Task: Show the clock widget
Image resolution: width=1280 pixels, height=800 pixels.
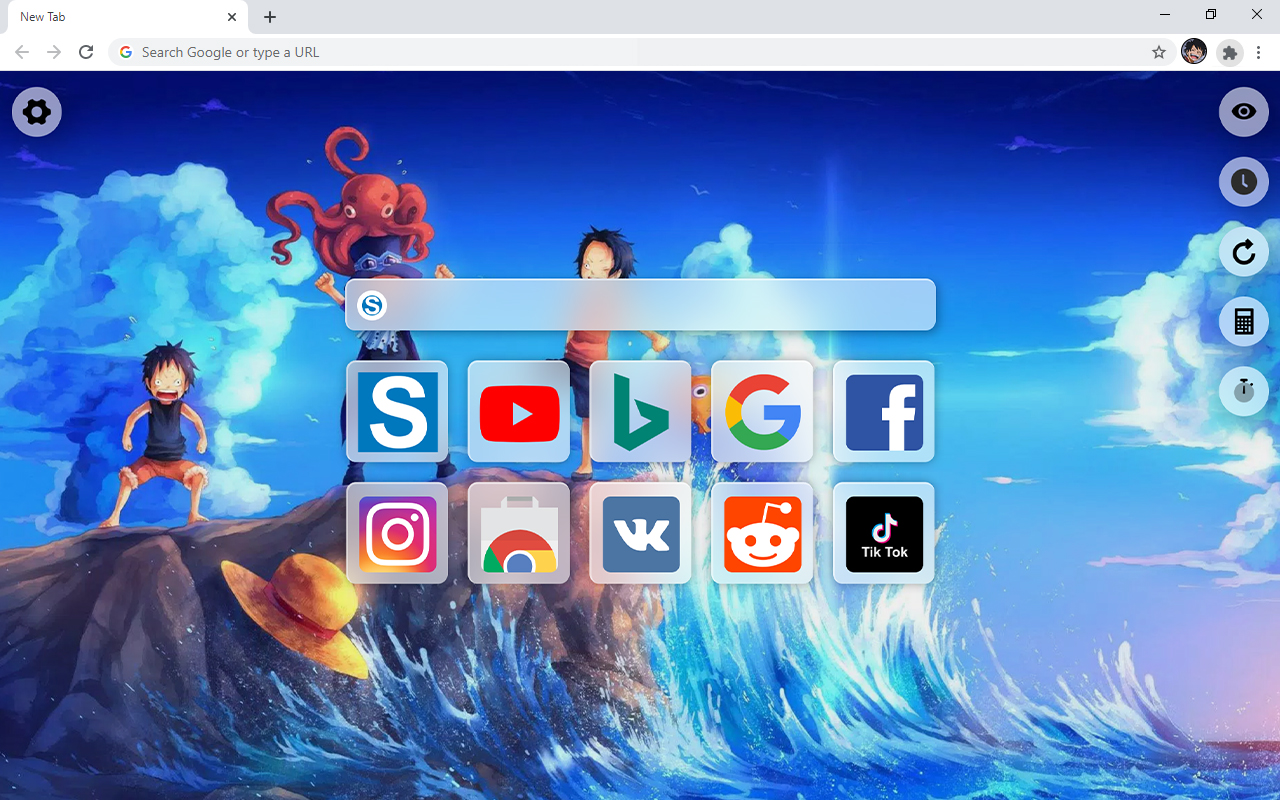Action: pyautogui.click(x=1243, y=182)
